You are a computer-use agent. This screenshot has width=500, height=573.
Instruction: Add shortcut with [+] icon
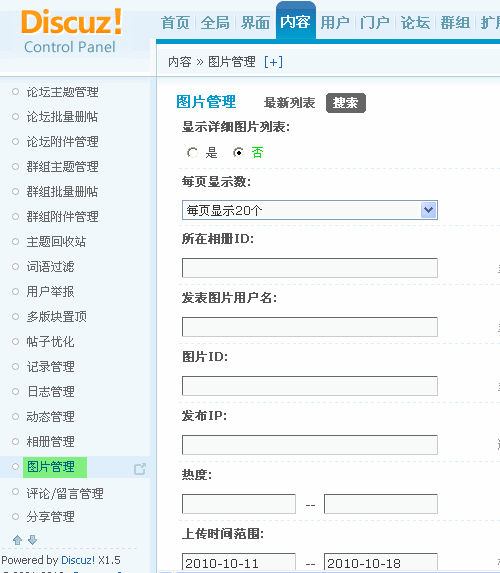273,62
